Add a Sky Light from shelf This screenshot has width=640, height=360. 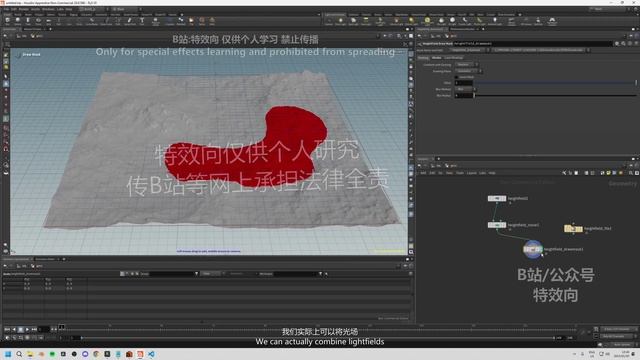pos(441,21)
